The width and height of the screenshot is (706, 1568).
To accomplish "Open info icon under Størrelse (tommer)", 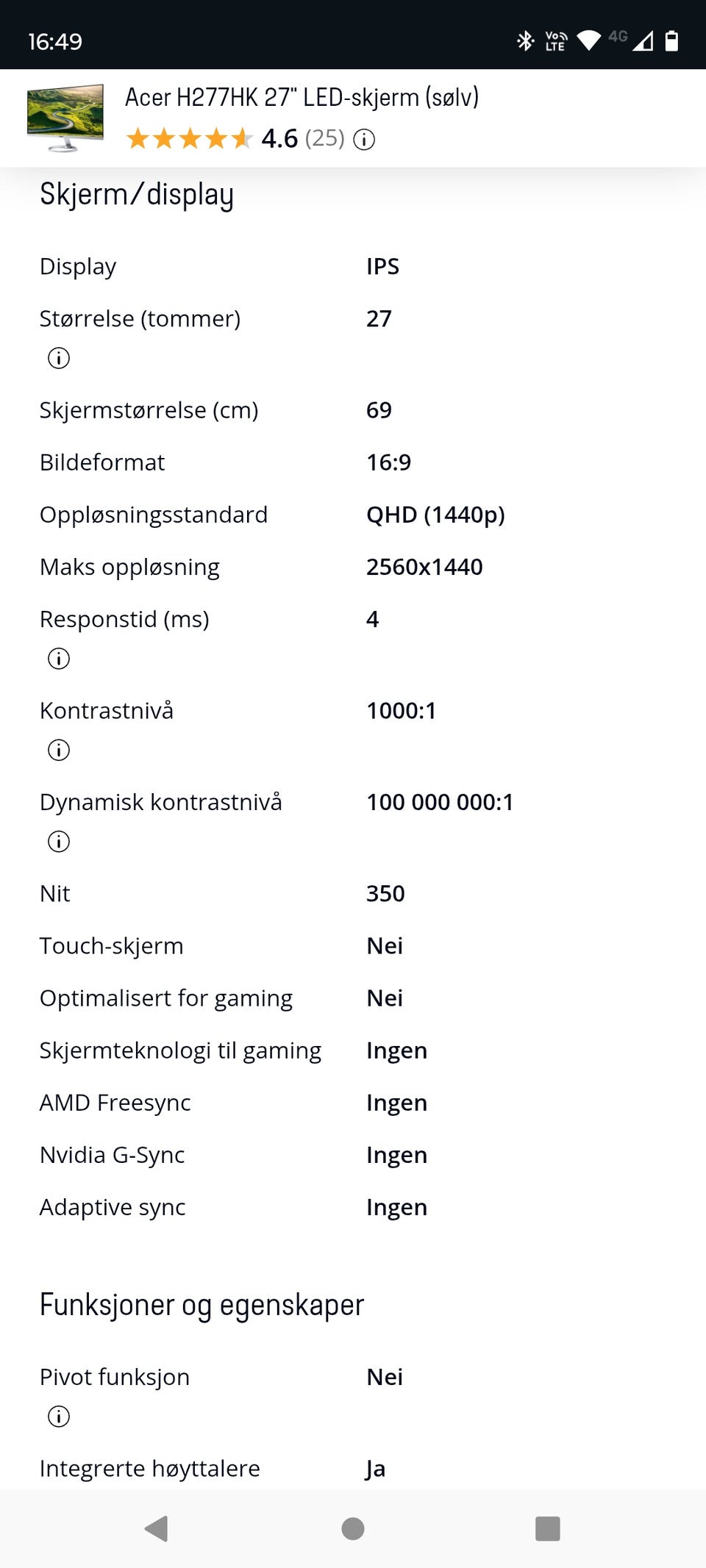I will tap(59, 358).
